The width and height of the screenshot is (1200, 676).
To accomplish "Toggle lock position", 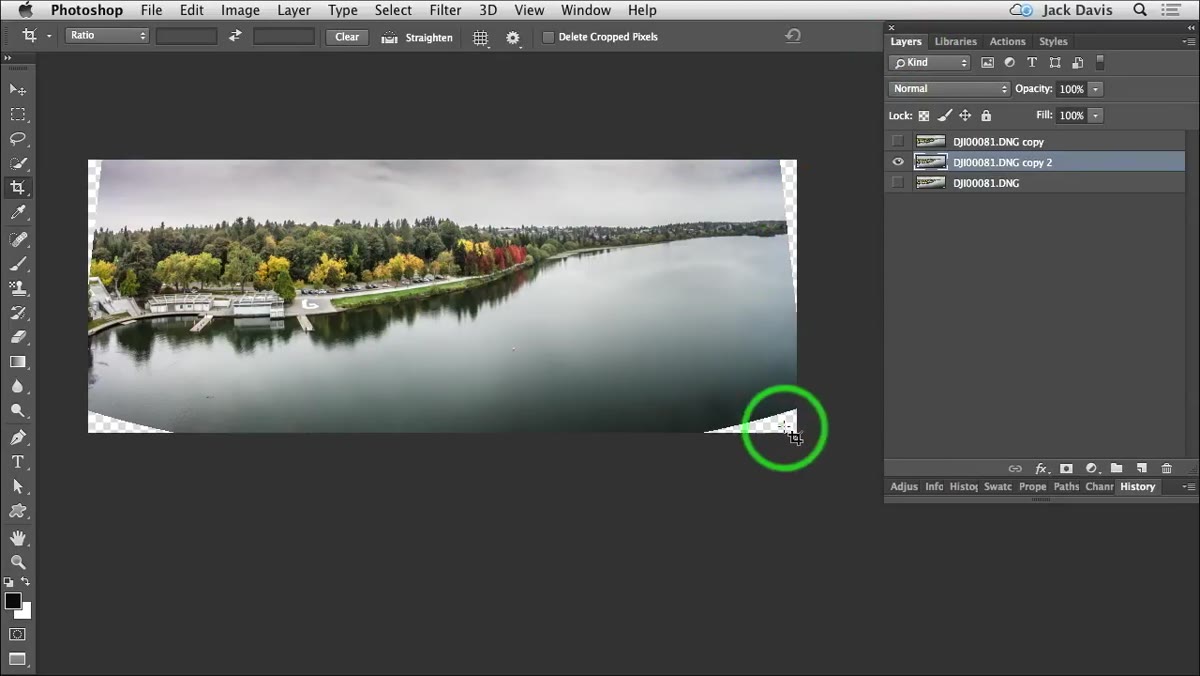I will pyautogui.click(x=966, y=116).
